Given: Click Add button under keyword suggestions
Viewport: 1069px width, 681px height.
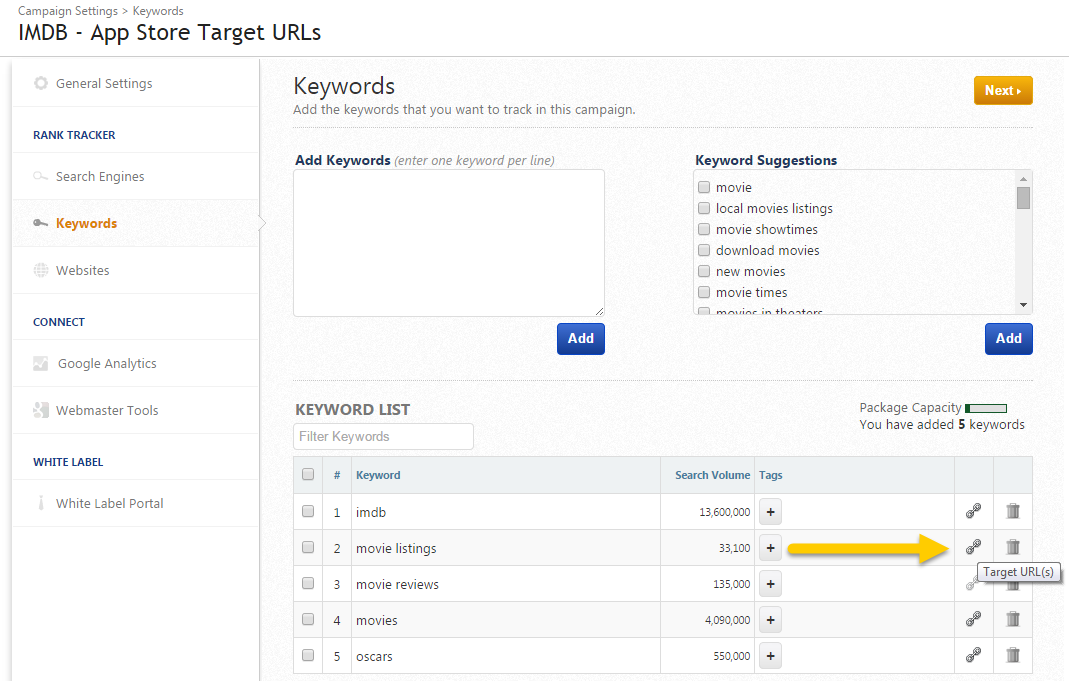Looking at the screenshot, I should (x=1008, y=339).
